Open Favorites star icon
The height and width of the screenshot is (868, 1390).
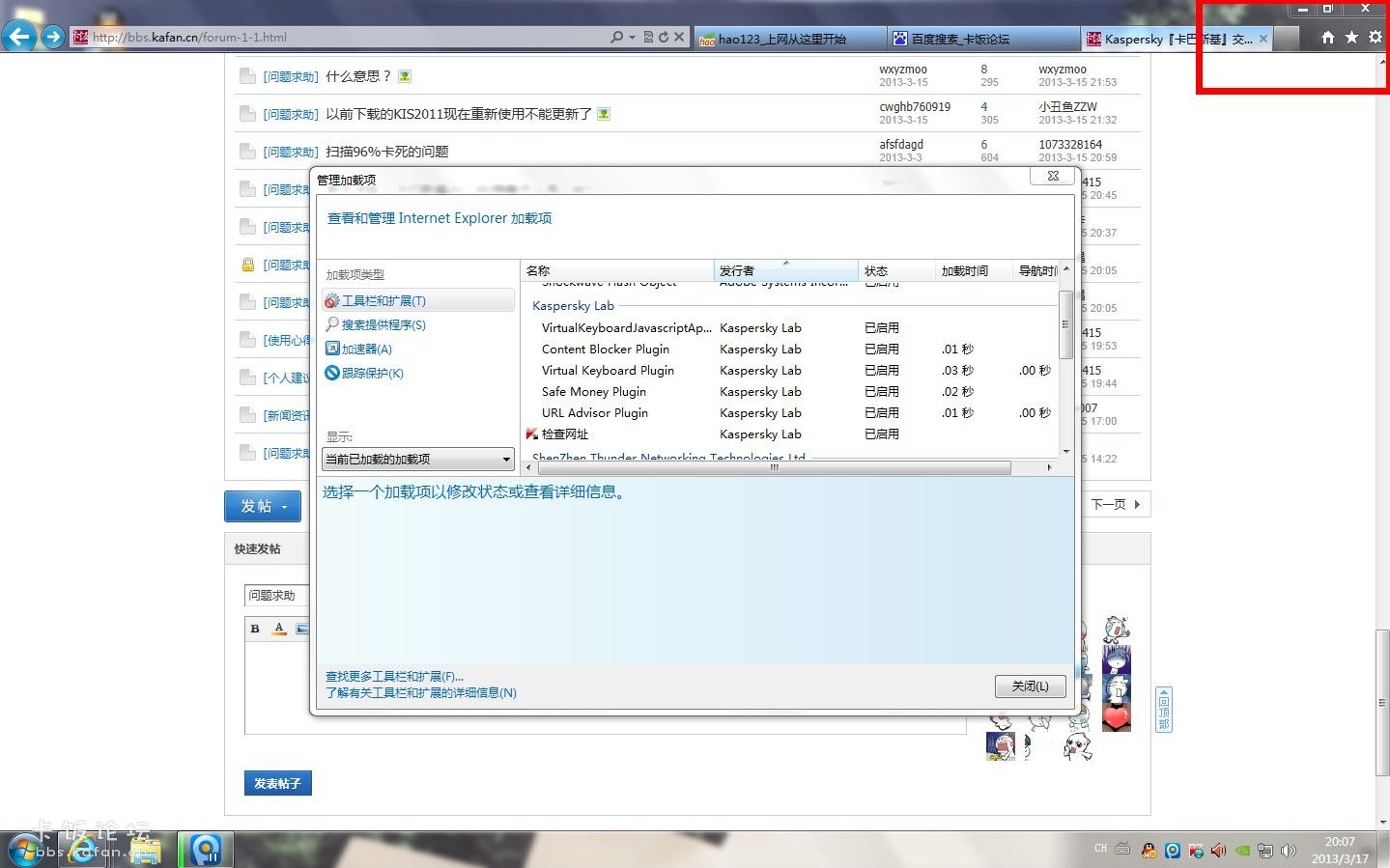(x=1351, y=38)
